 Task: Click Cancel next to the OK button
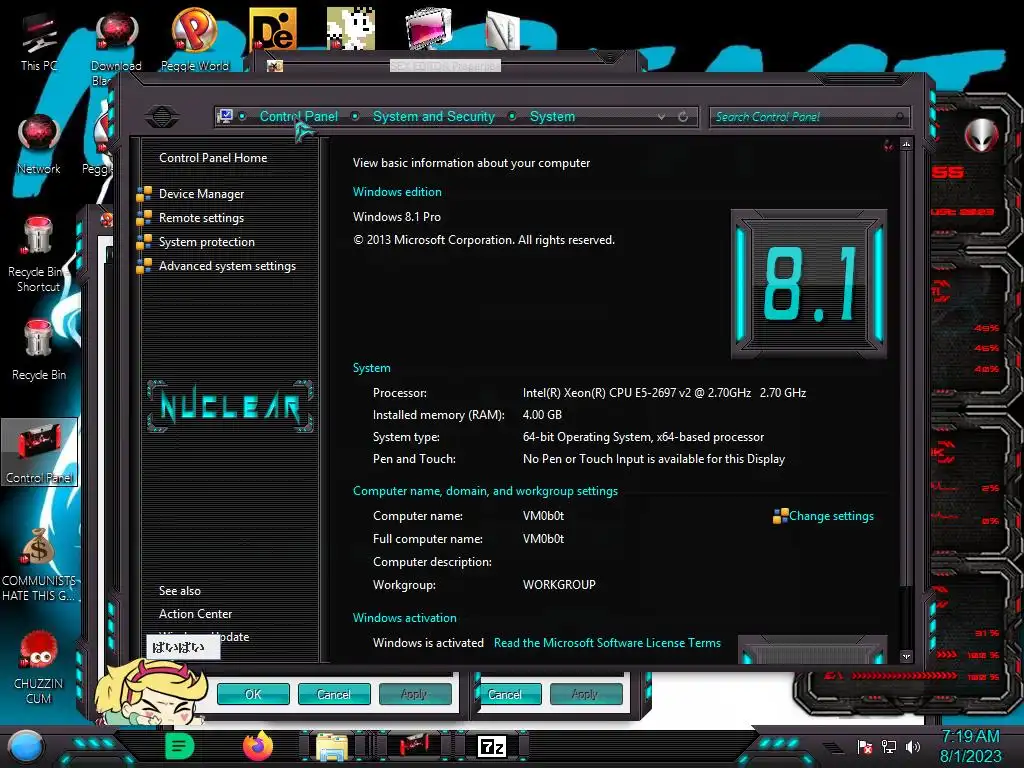point(334,694)
